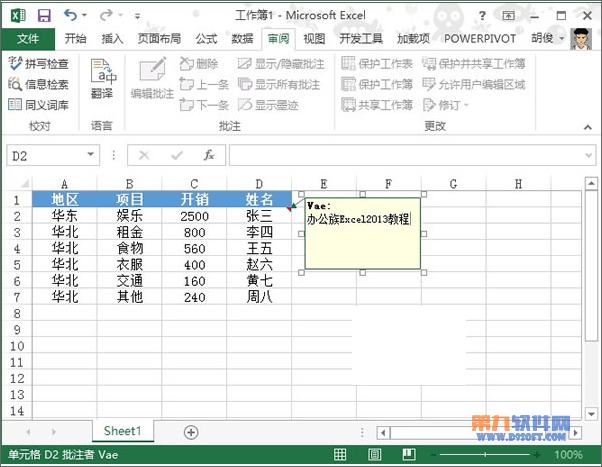Click the horizontal scrollbar left arrow

(383, 433)
